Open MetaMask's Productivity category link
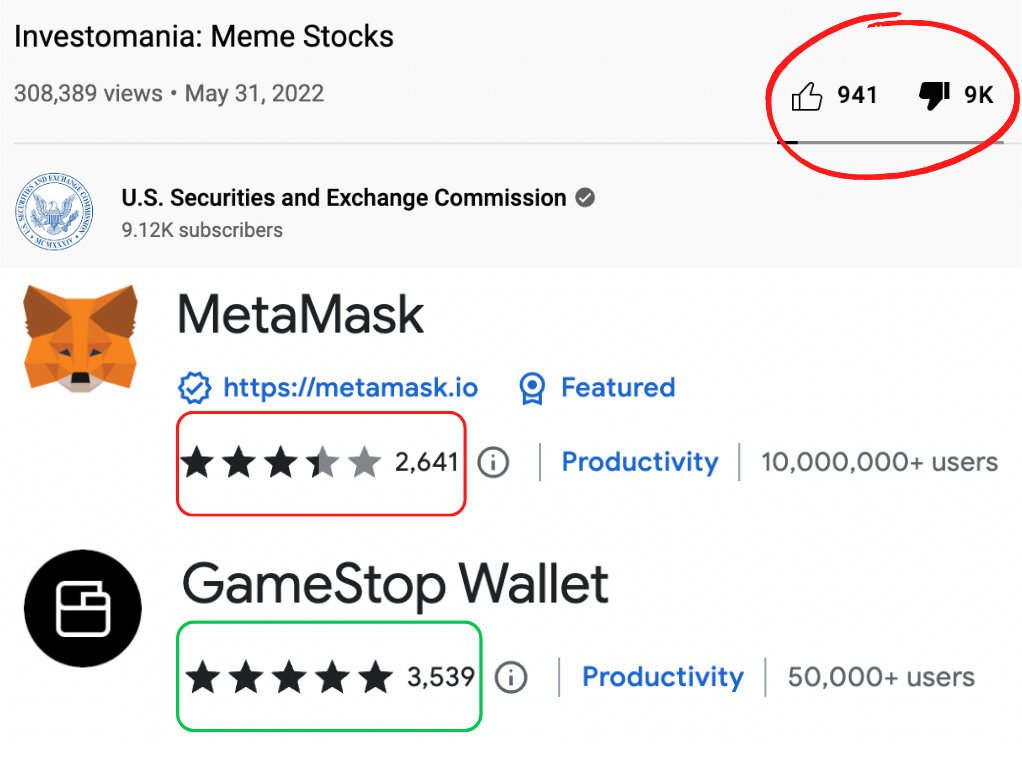1022x770 pixels. click(x=640, y=462)
